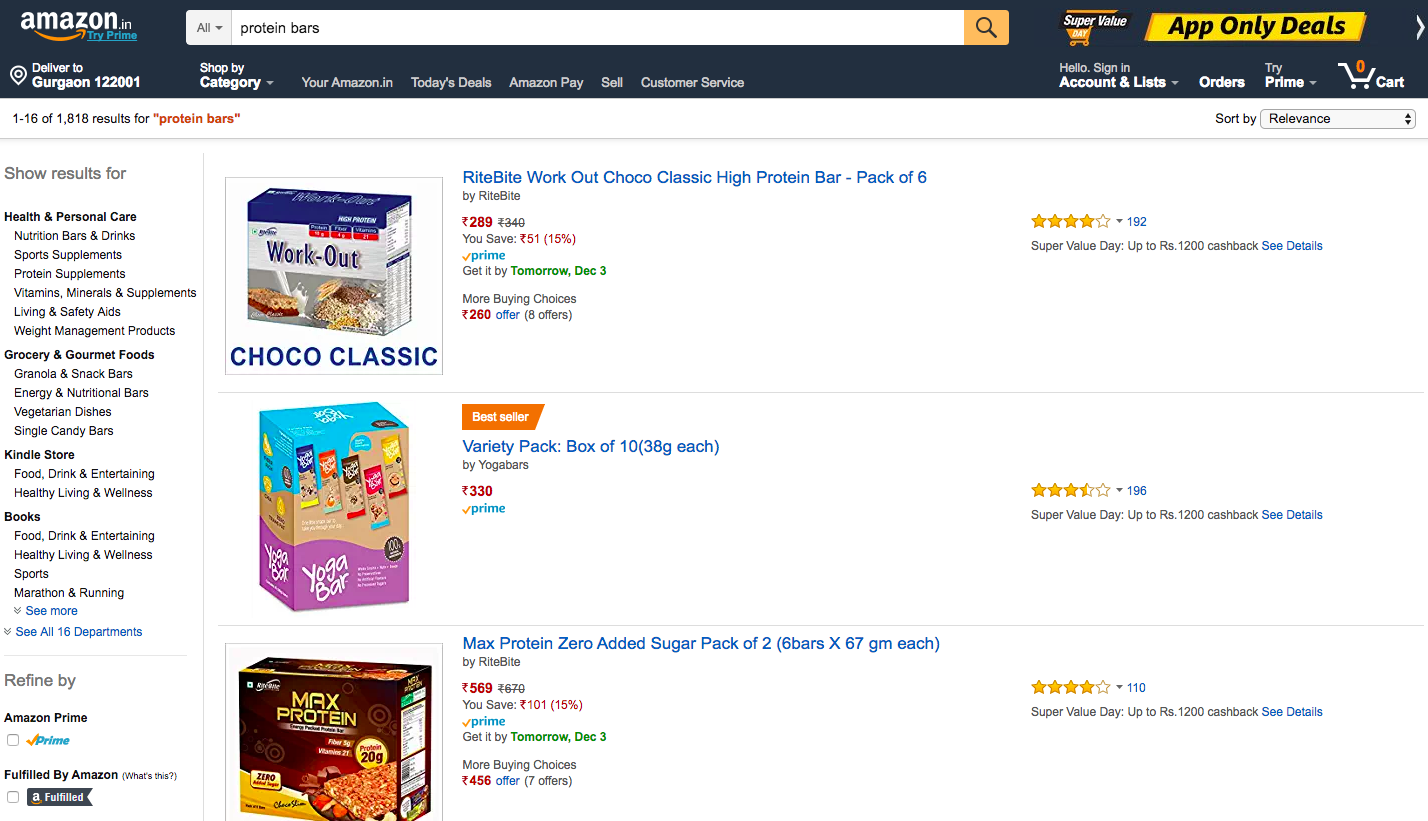Click the star rating of RiteBite Work Out bar
Viewport: 1428px width, 821px height.
1070,221
